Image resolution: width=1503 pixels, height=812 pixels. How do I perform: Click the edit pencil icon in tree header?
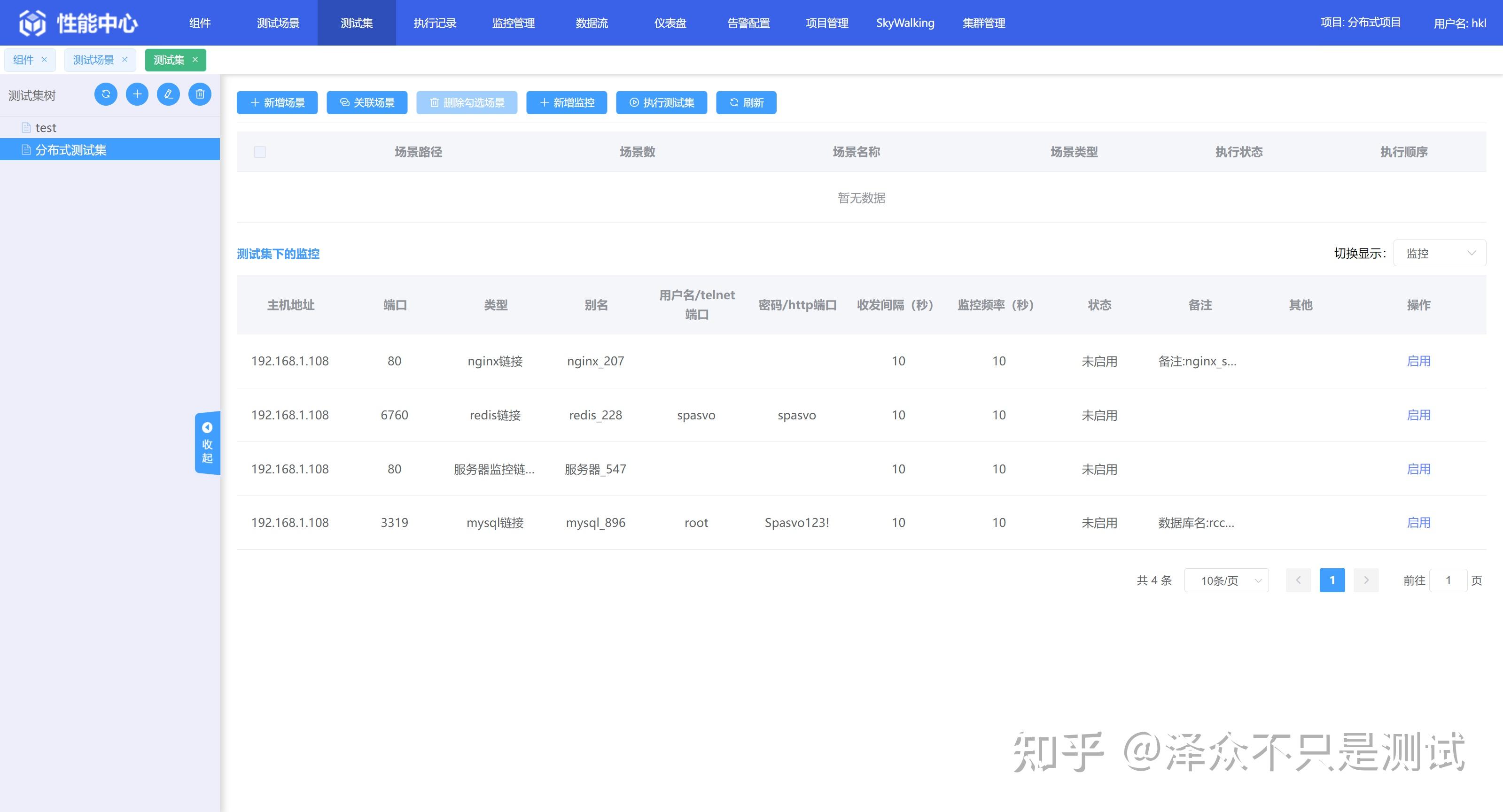pos(169,94)
